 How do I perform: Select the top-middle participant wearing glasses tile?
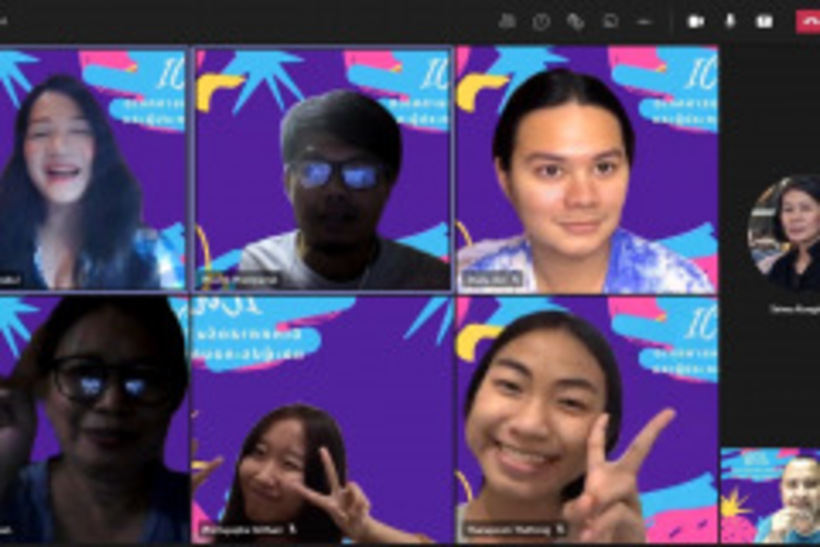323,168
